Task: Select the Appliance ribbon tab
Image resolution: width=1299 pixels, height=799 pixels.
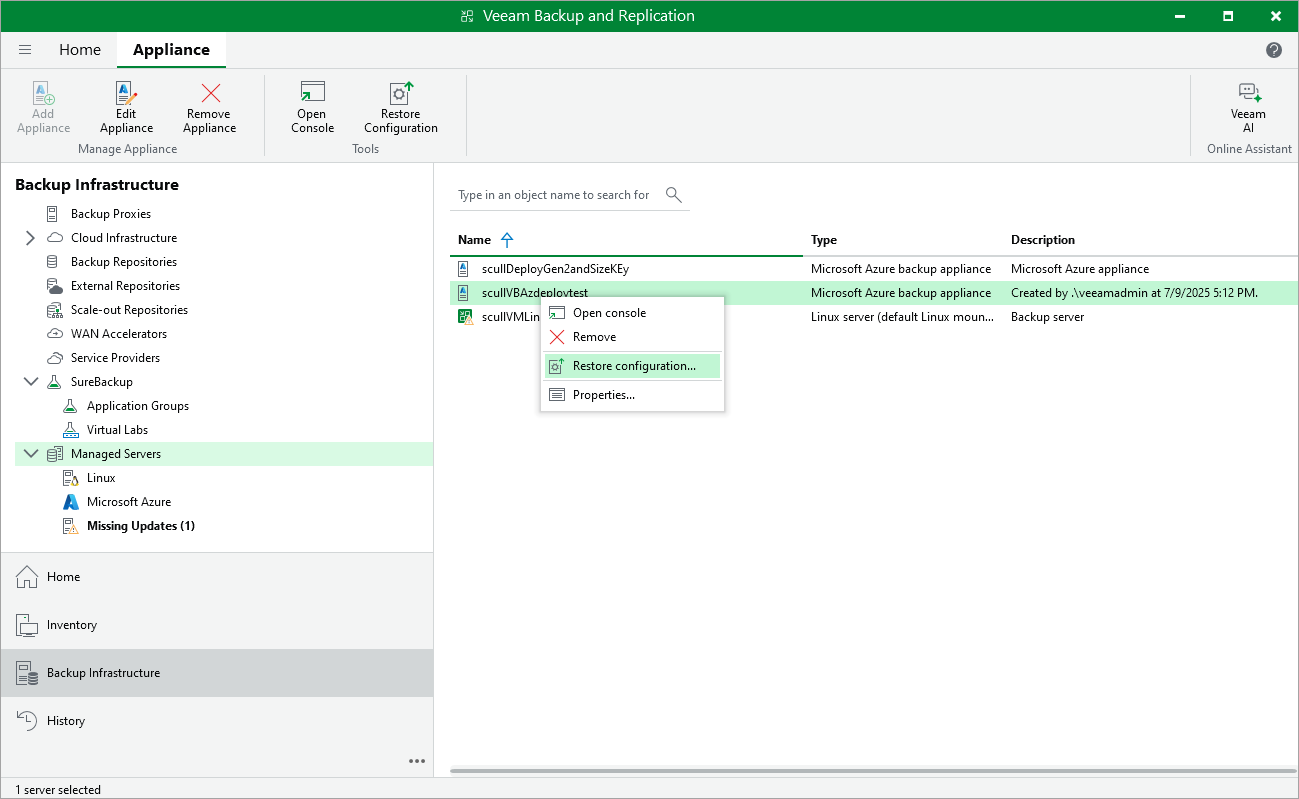Action: click(171, 50)
